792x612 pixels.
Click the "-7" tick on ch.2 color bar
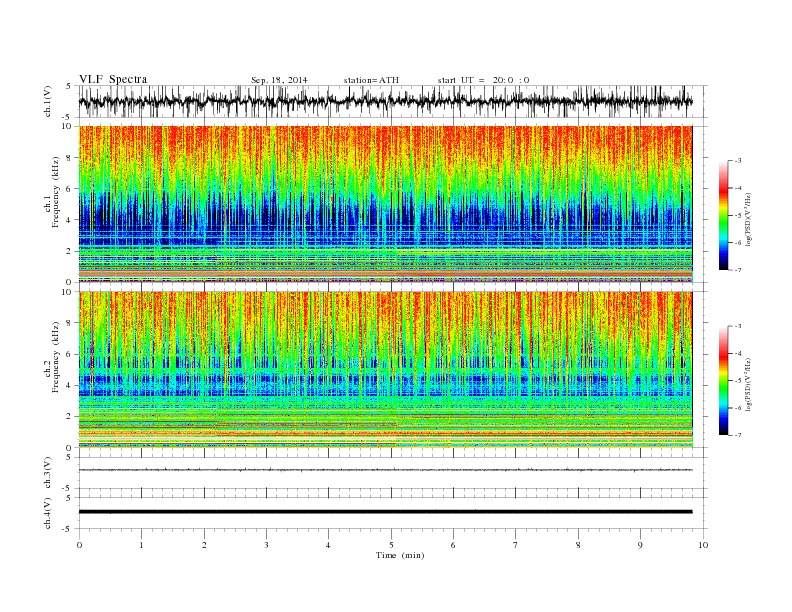[x=737, y=435]
